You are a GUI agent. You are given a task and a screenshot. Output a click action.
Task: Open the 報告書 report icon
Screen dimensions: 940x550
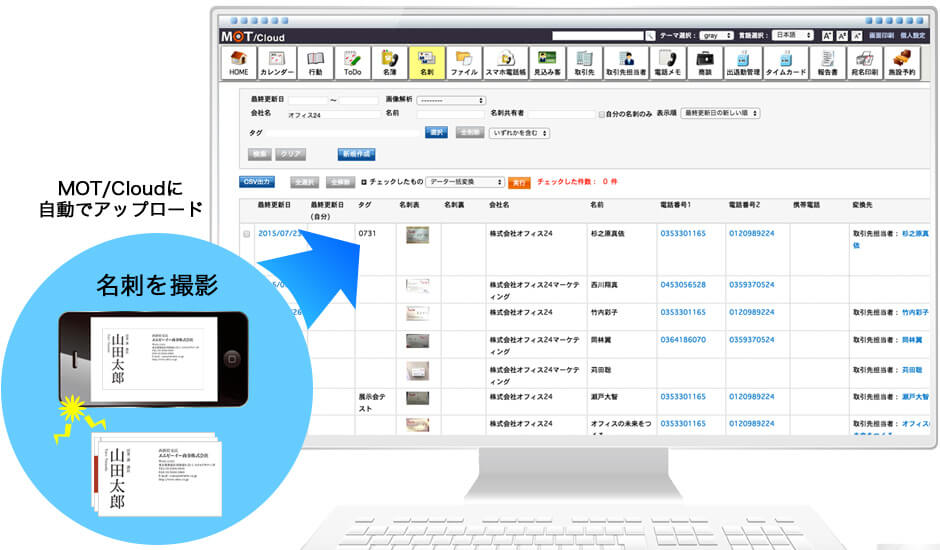(827, 62)
